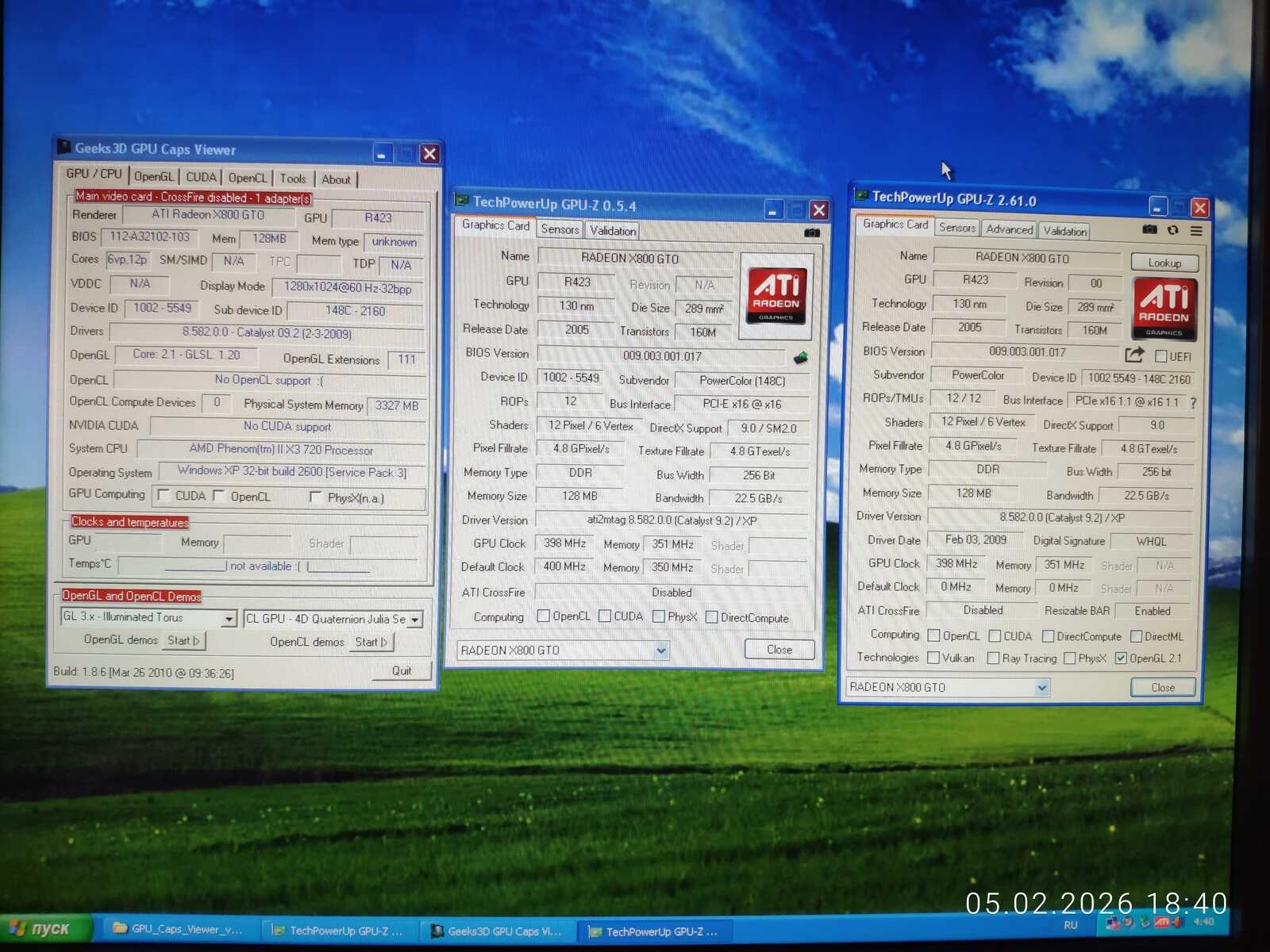The width and height of the screenshot is (1270, 952).
Task: Switch to the OpenCL tab in GPU Caps Viewer
Action: coord(248,178)
